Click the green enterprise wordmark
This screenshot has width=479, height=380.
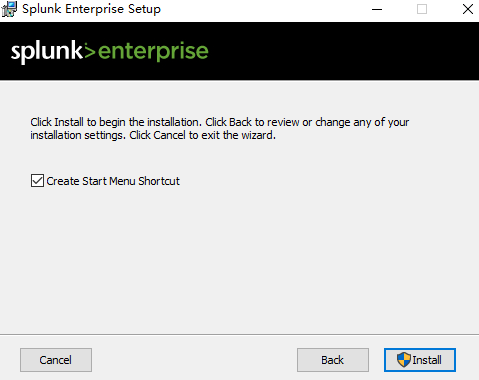click(x=153, y=52)
